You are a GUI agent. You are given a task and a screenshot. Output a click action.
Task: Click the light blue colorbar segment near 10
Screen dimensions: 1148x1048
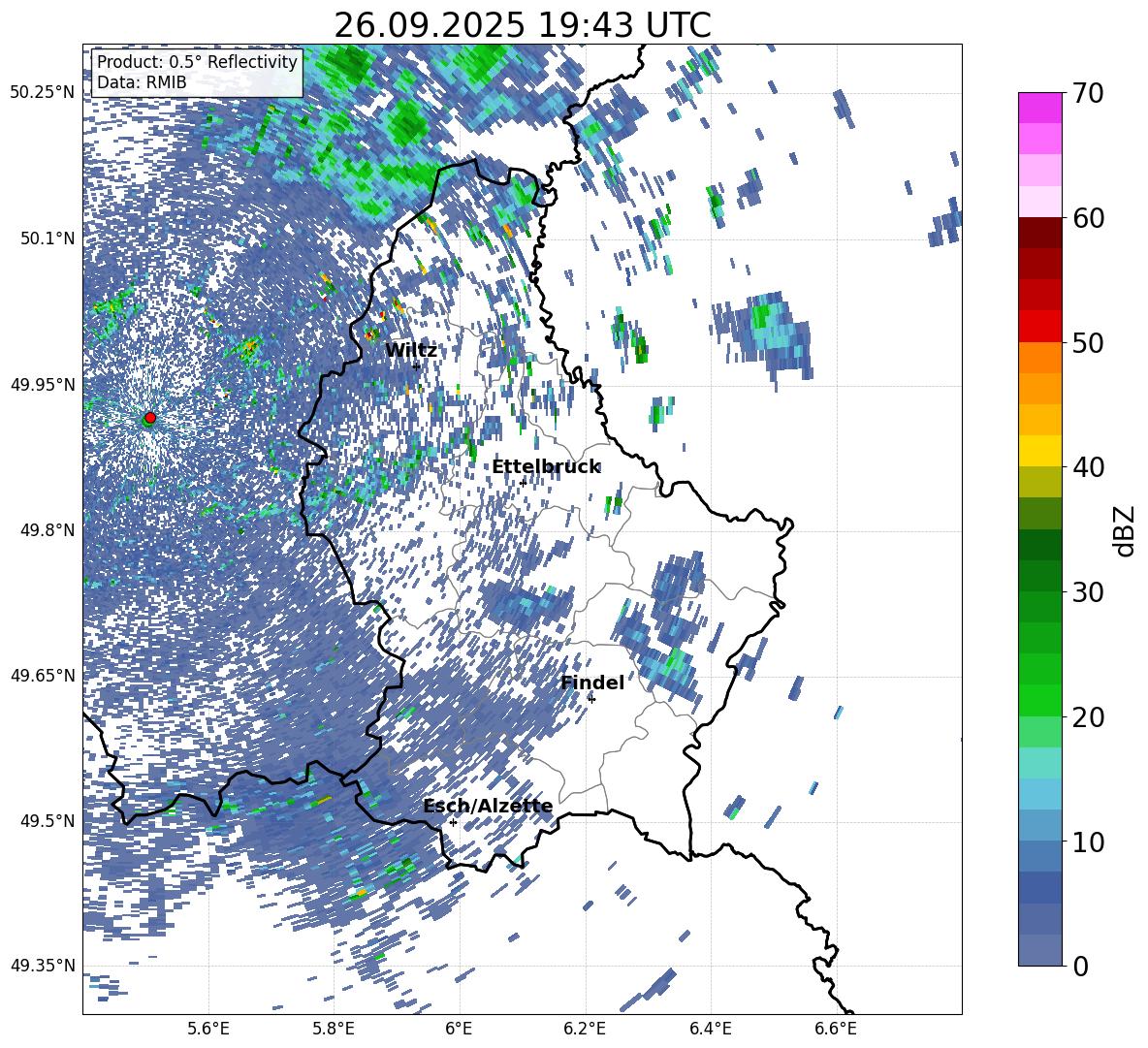(1039, 825)
